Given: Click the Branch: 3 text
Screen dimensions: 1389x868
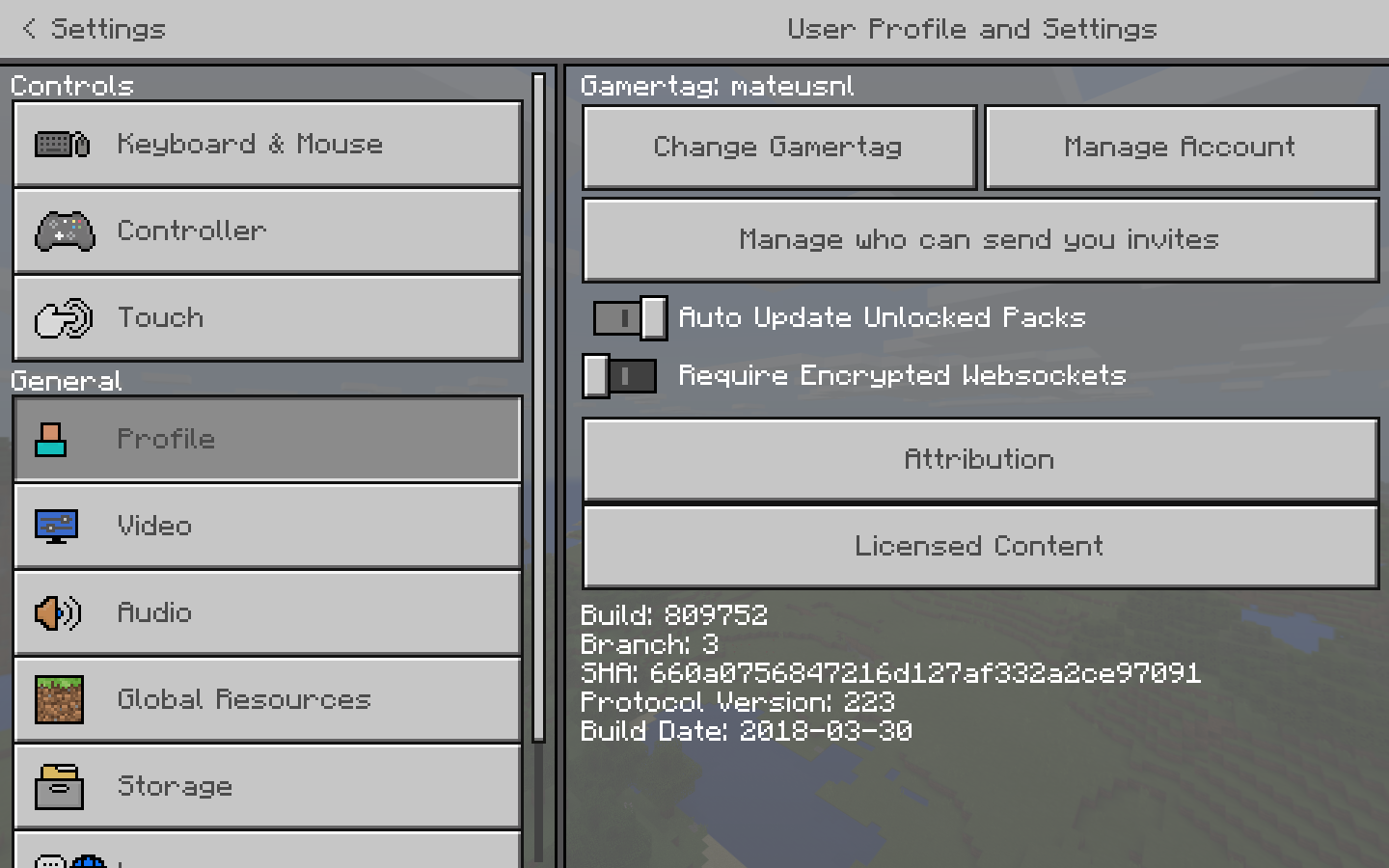Looking at the screenshot, I should pyautogui.click(x=650, y=644).
